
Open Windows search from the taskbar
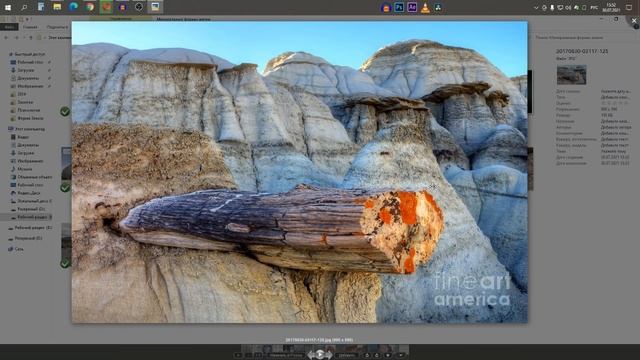point(24,7)
